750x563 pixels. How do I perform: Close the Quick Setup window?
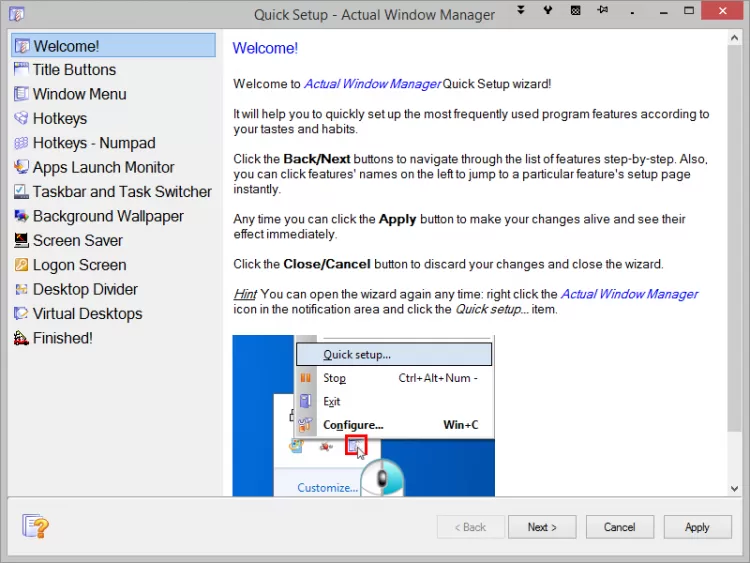[x=722, y=11]
